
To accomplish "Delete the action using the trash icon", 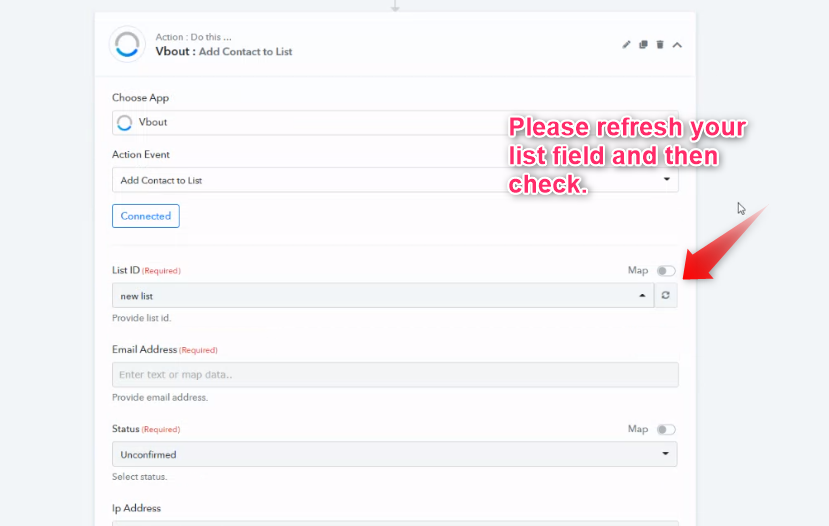I will tap(660, 45).
